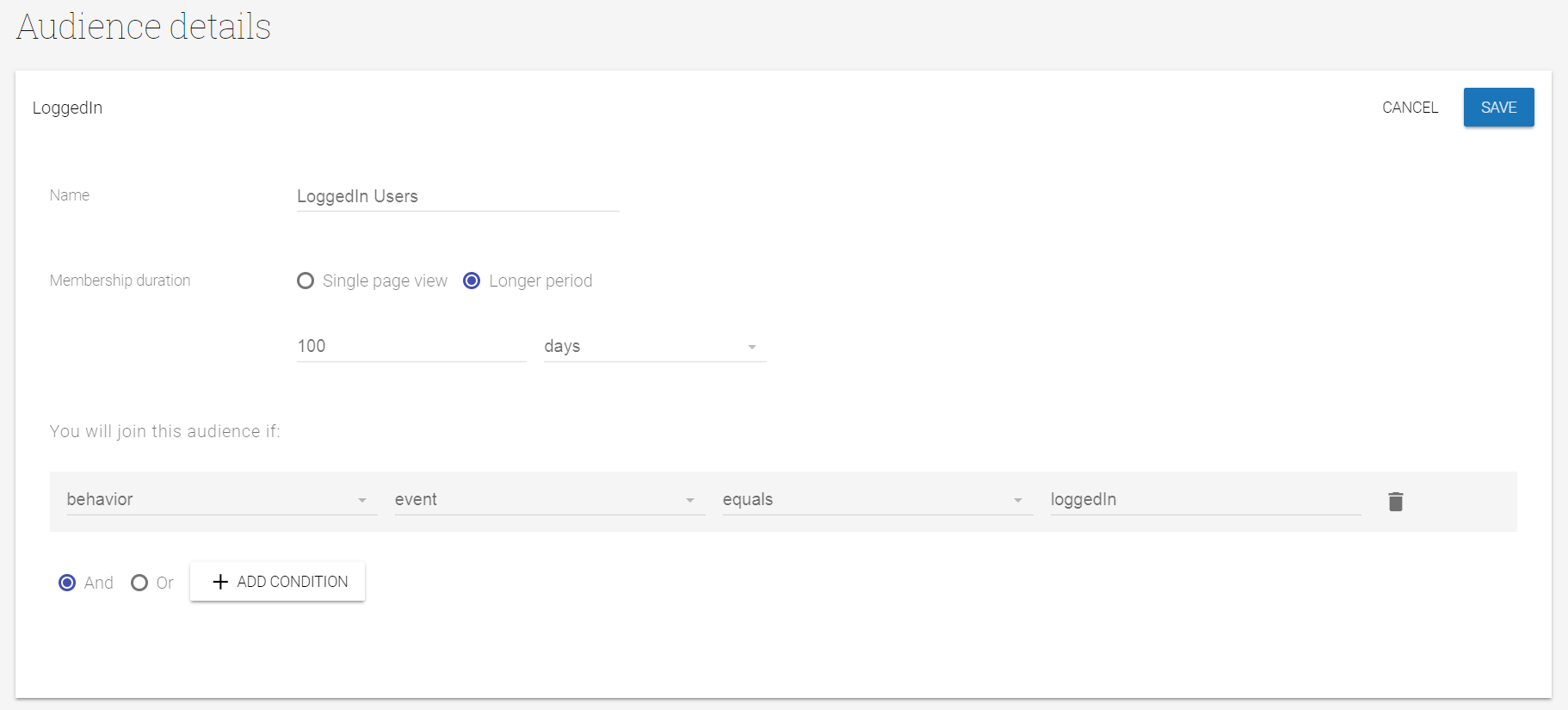This screenshot has height=710, width=1568.
Task: Click the duration field showing 100
Action: tap(411, 346)
